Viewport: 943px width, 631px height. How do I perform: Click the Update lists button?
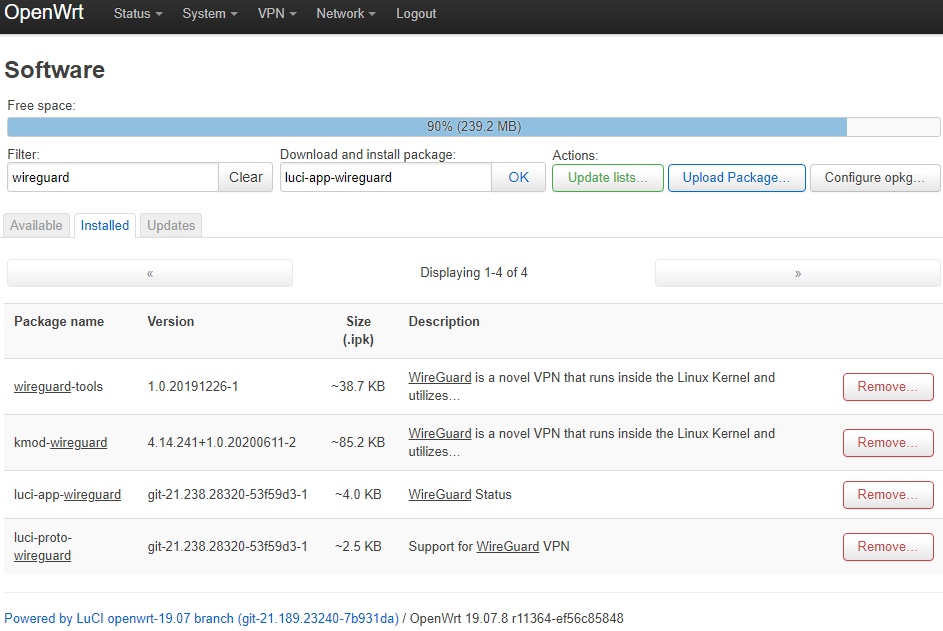607,178
